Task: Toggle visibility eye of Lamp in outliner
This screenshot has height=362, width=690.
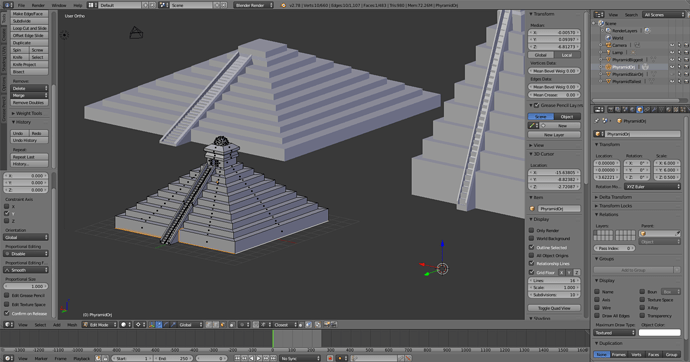Action: (672, 52)
